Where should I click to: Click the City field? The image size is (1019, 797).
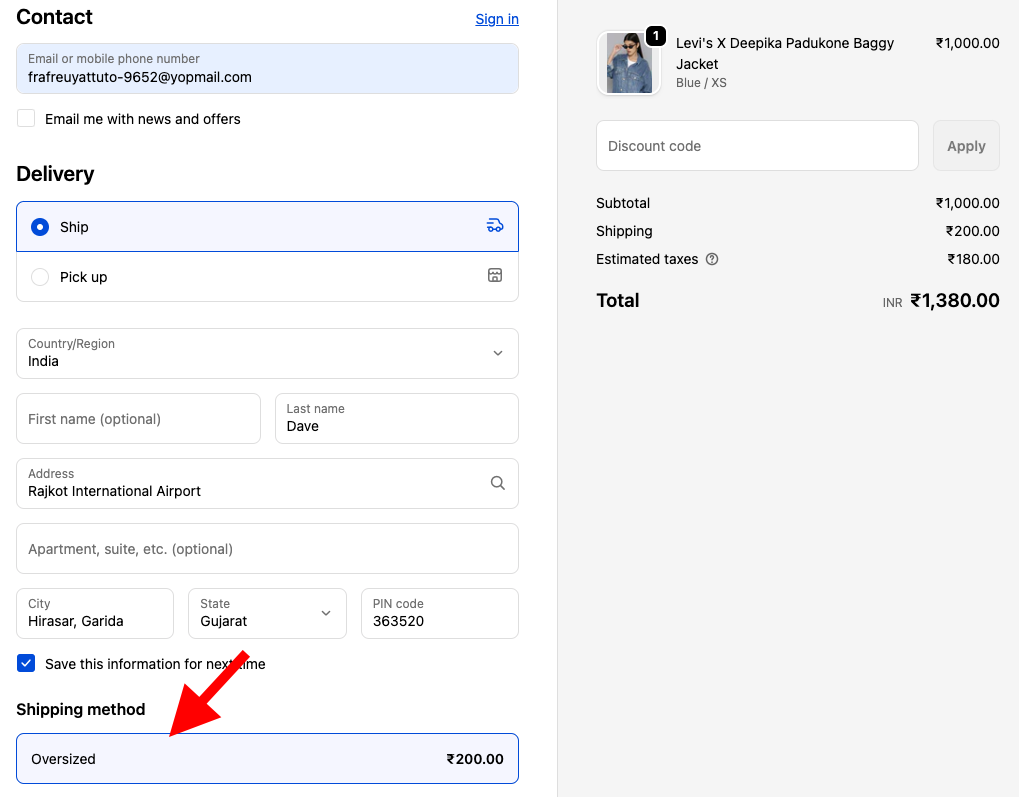click(95, 614)
